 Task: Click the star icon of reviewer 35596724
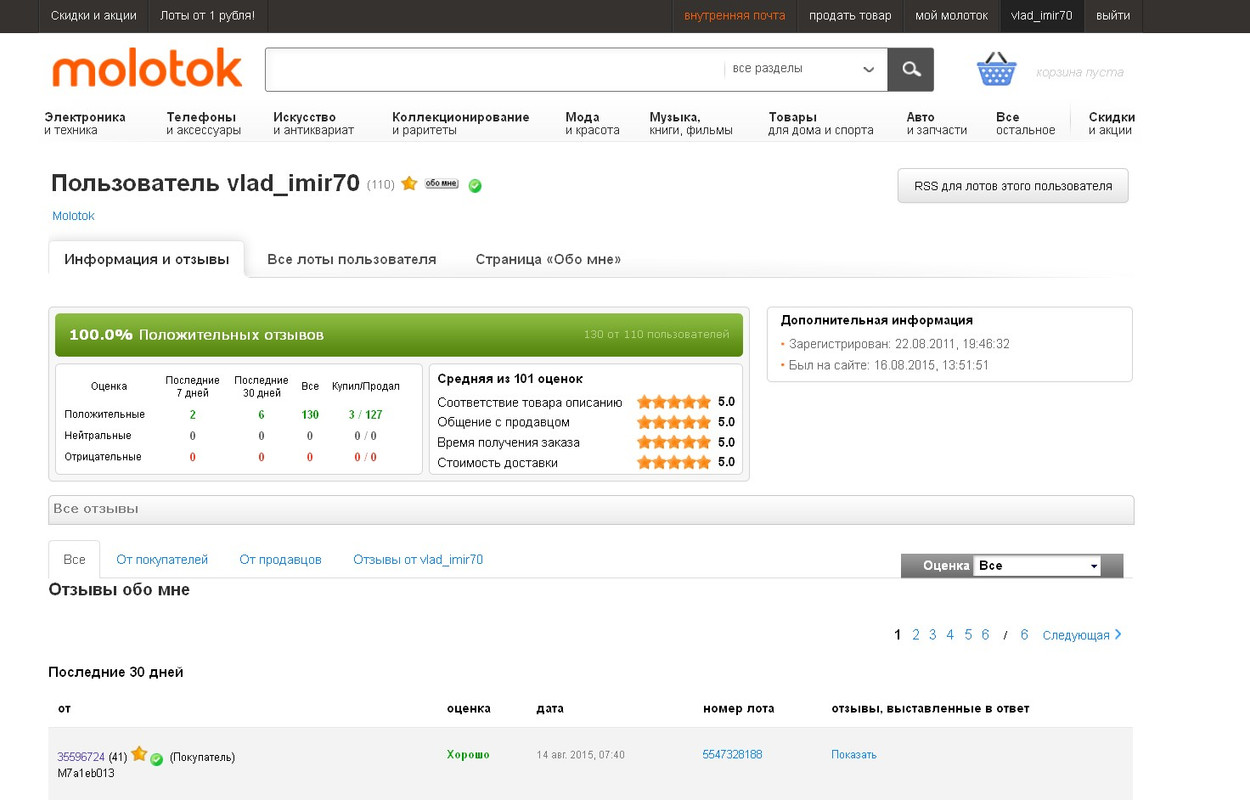139,755
